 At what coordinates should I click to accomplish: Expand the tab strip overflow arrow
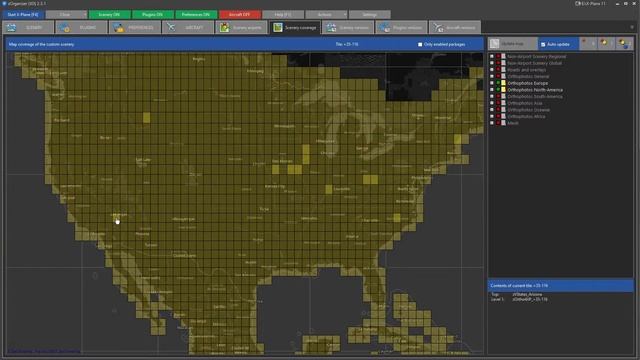click(632, 27)
